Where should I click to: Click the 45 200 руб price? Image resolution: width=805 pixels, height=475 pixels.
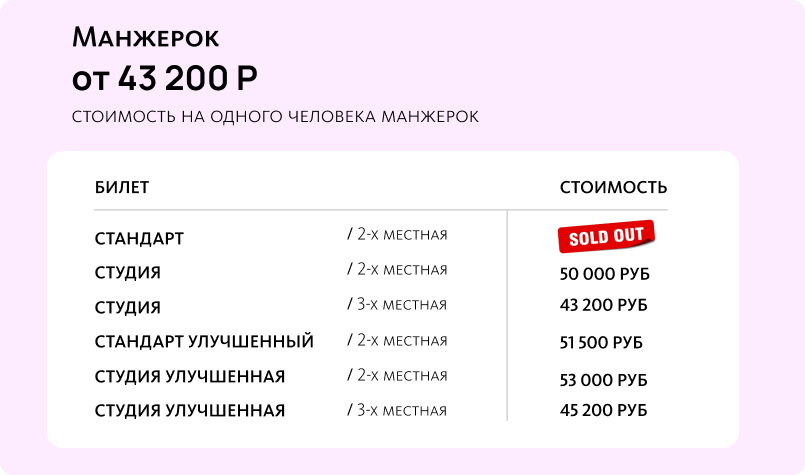tap(603, 411)
